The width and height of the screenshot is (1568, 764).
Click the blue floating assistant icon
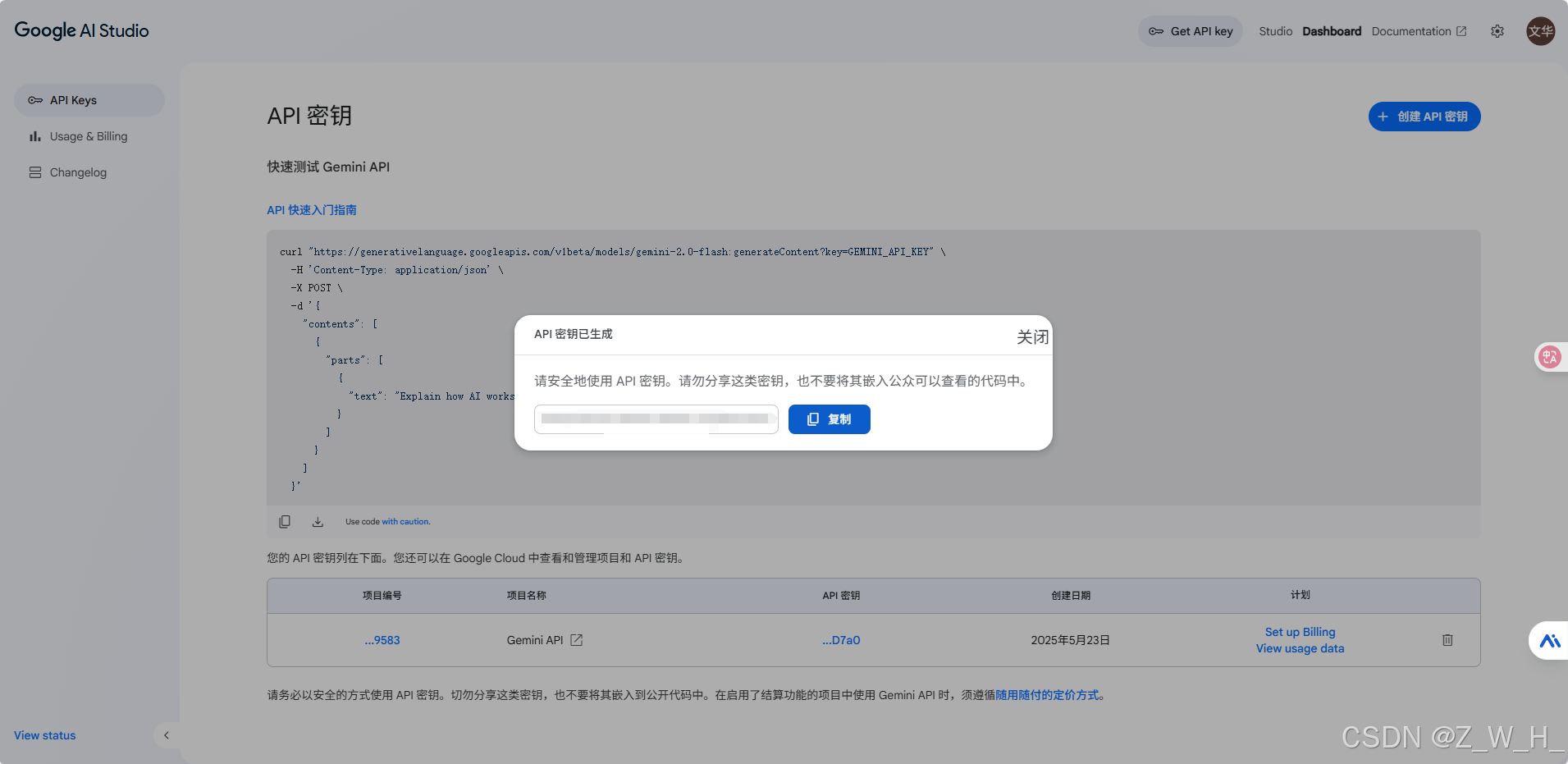1549,641
